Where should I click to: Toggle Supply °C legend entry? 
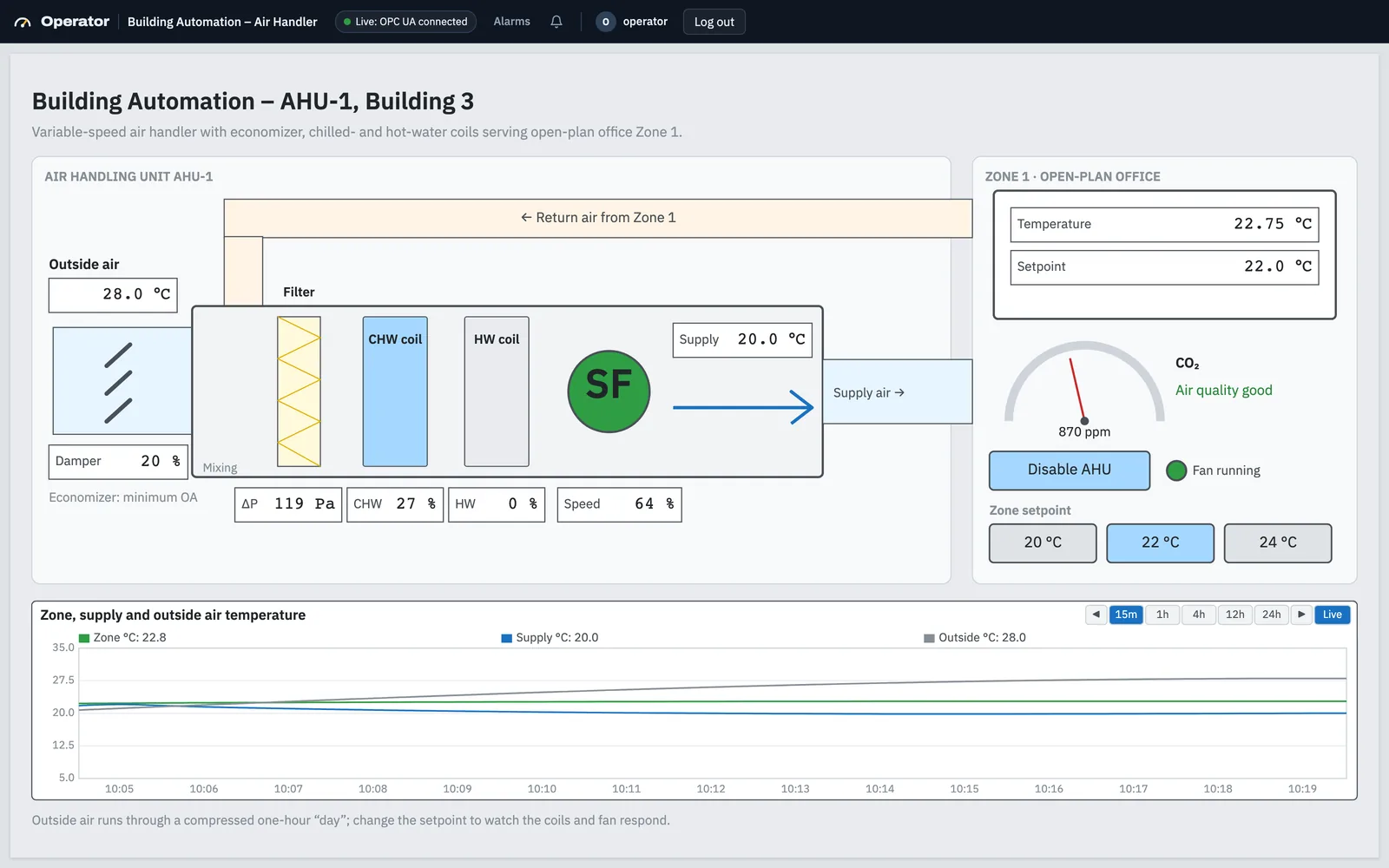coord(550,638)
